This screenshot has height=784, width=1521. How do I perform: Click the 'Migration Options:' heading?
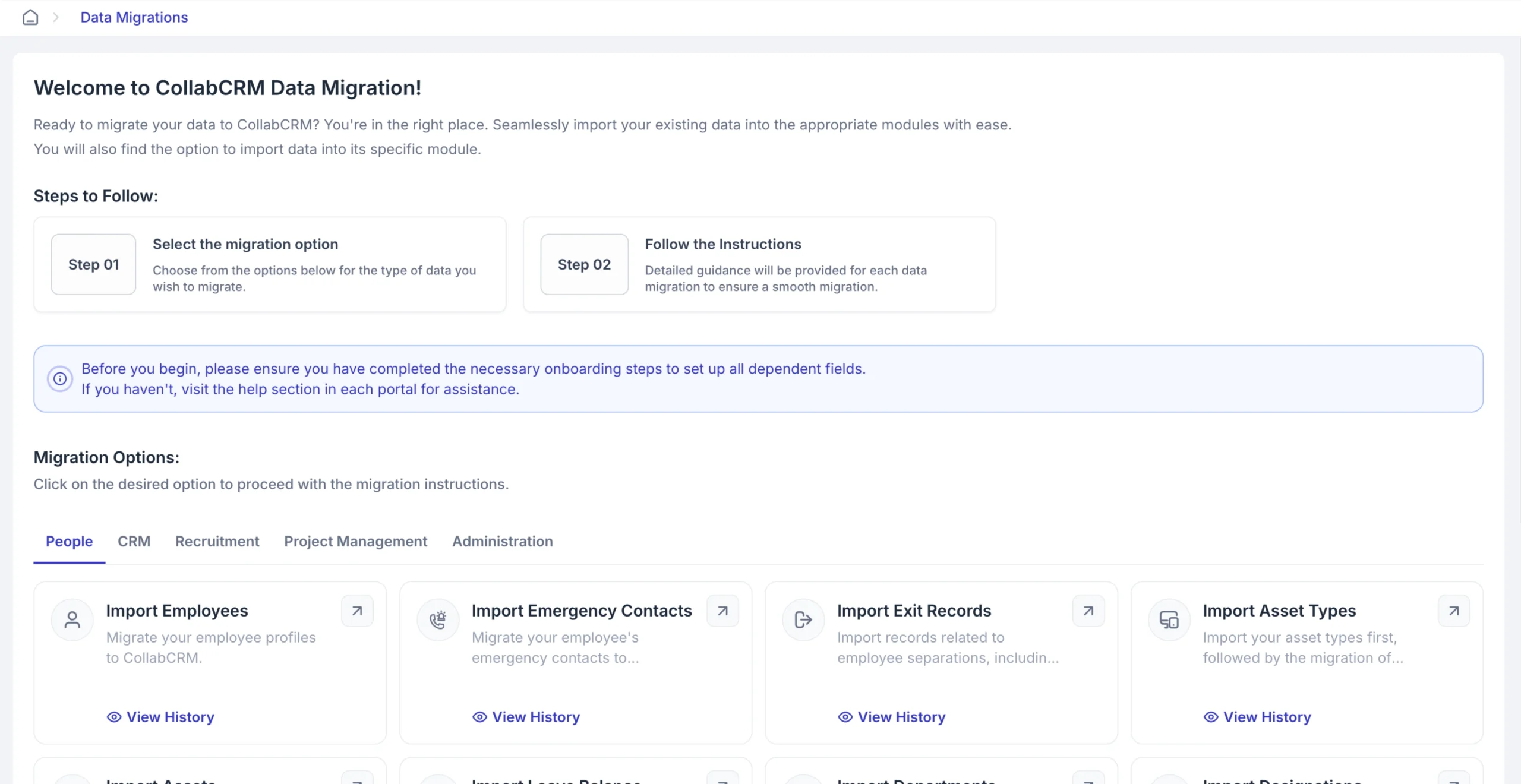coord(106,457)
